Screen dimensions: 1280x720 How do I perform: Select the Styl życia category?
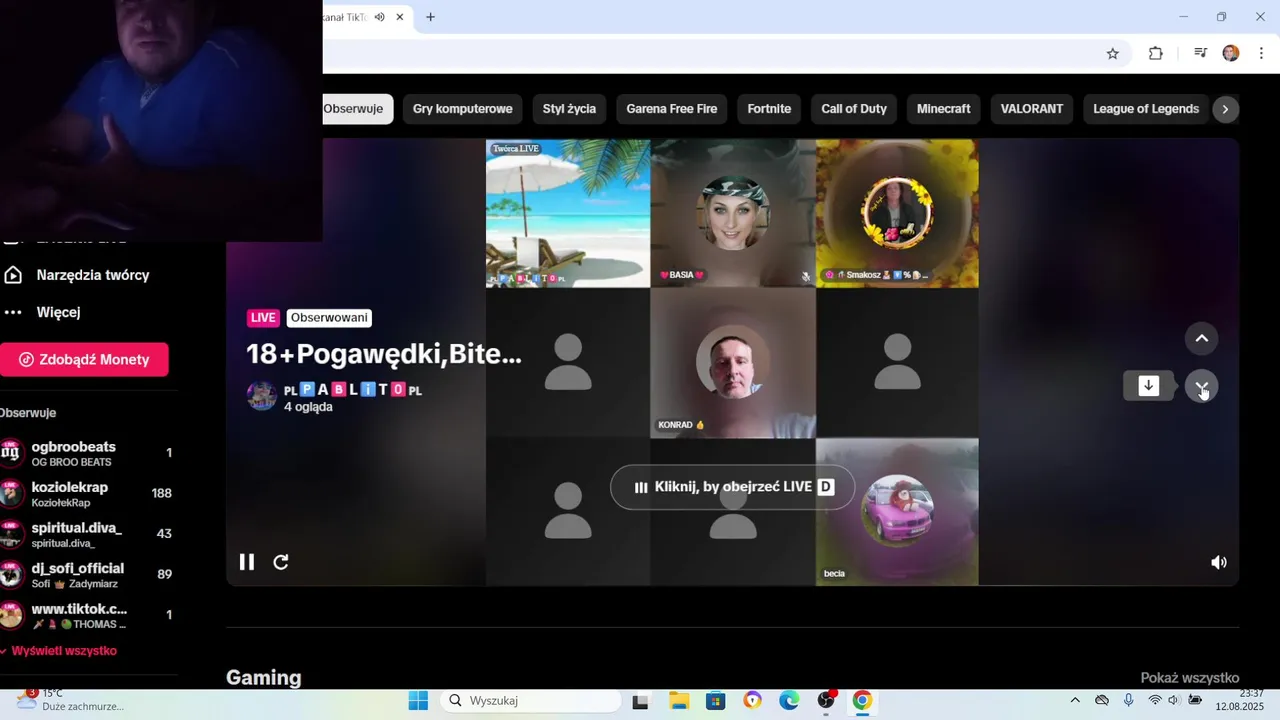(x=569, y=109)
